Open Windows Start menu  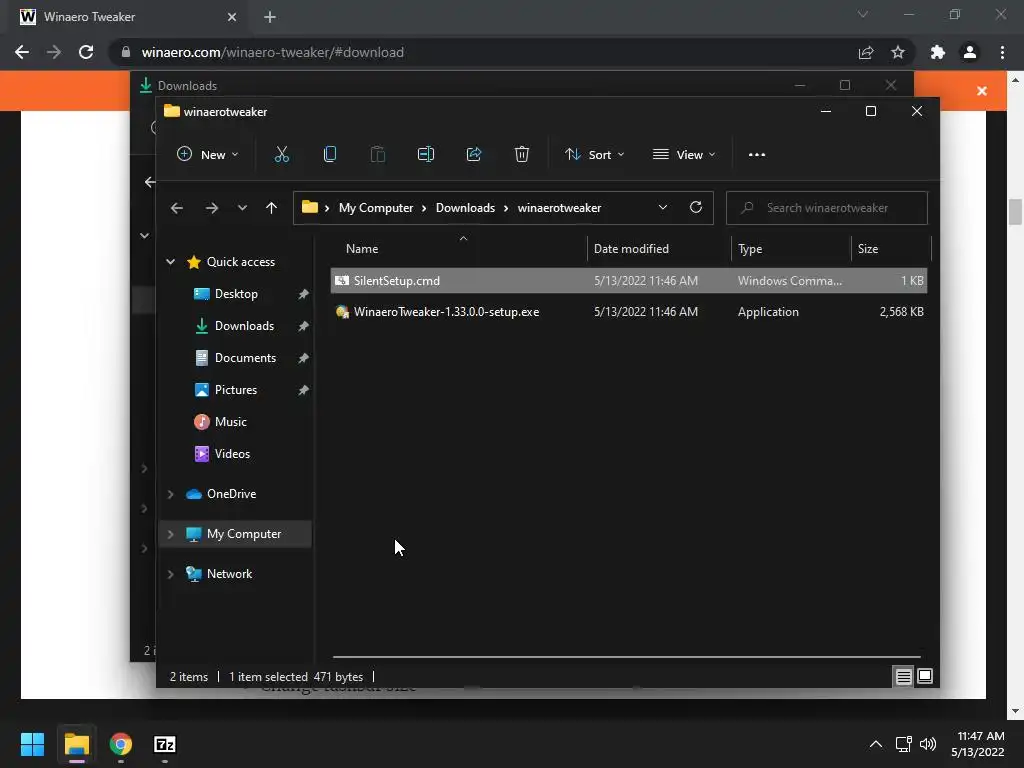pyautogui.click(x=32, y=744)
